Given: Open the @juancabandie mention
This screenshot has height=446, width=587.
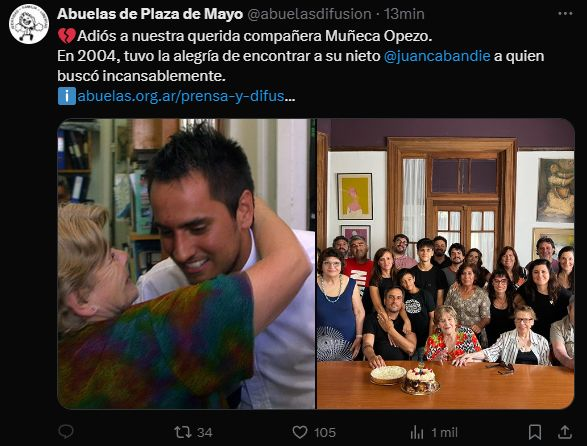Looking at the screenshot, I should [x=437, y=56].
